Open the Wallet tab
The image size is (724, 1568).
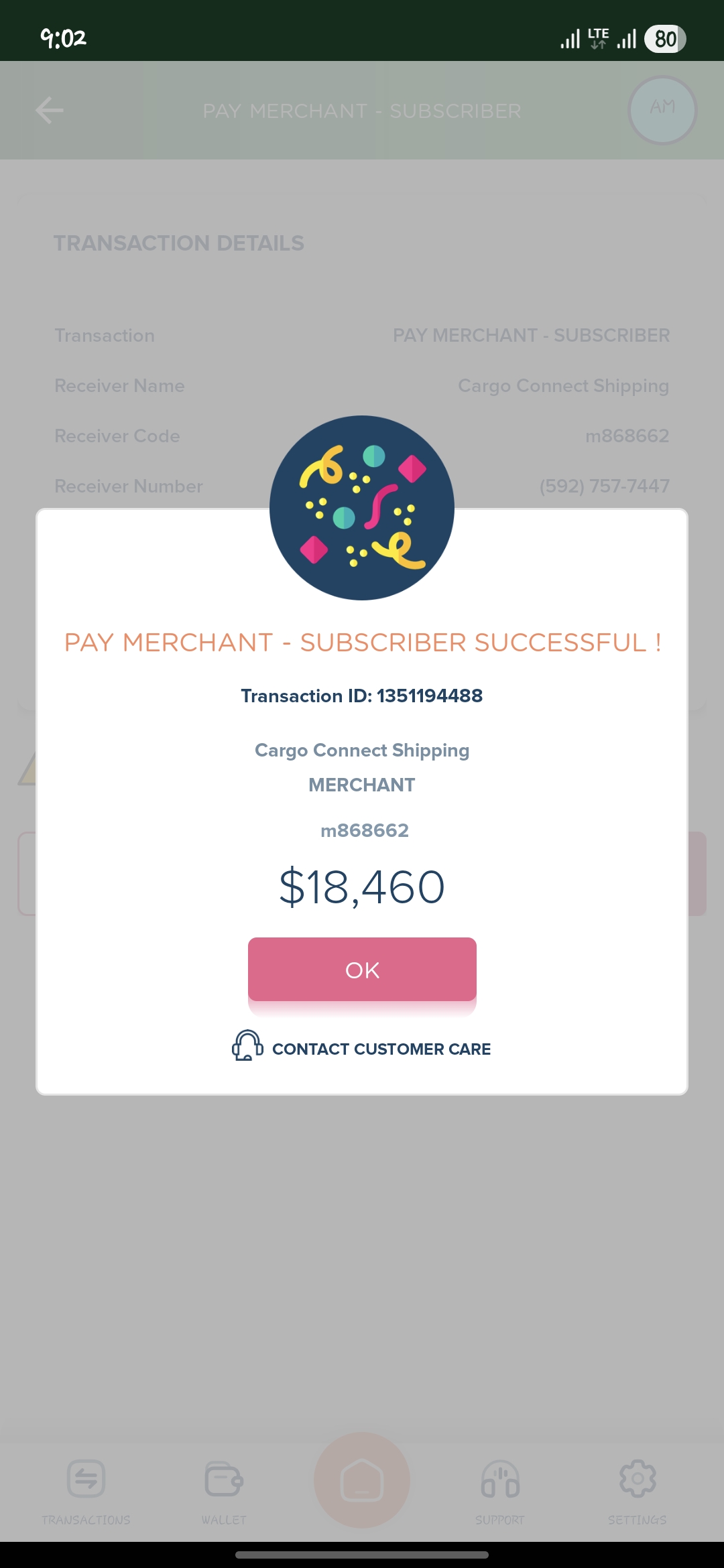point(224,1489)
